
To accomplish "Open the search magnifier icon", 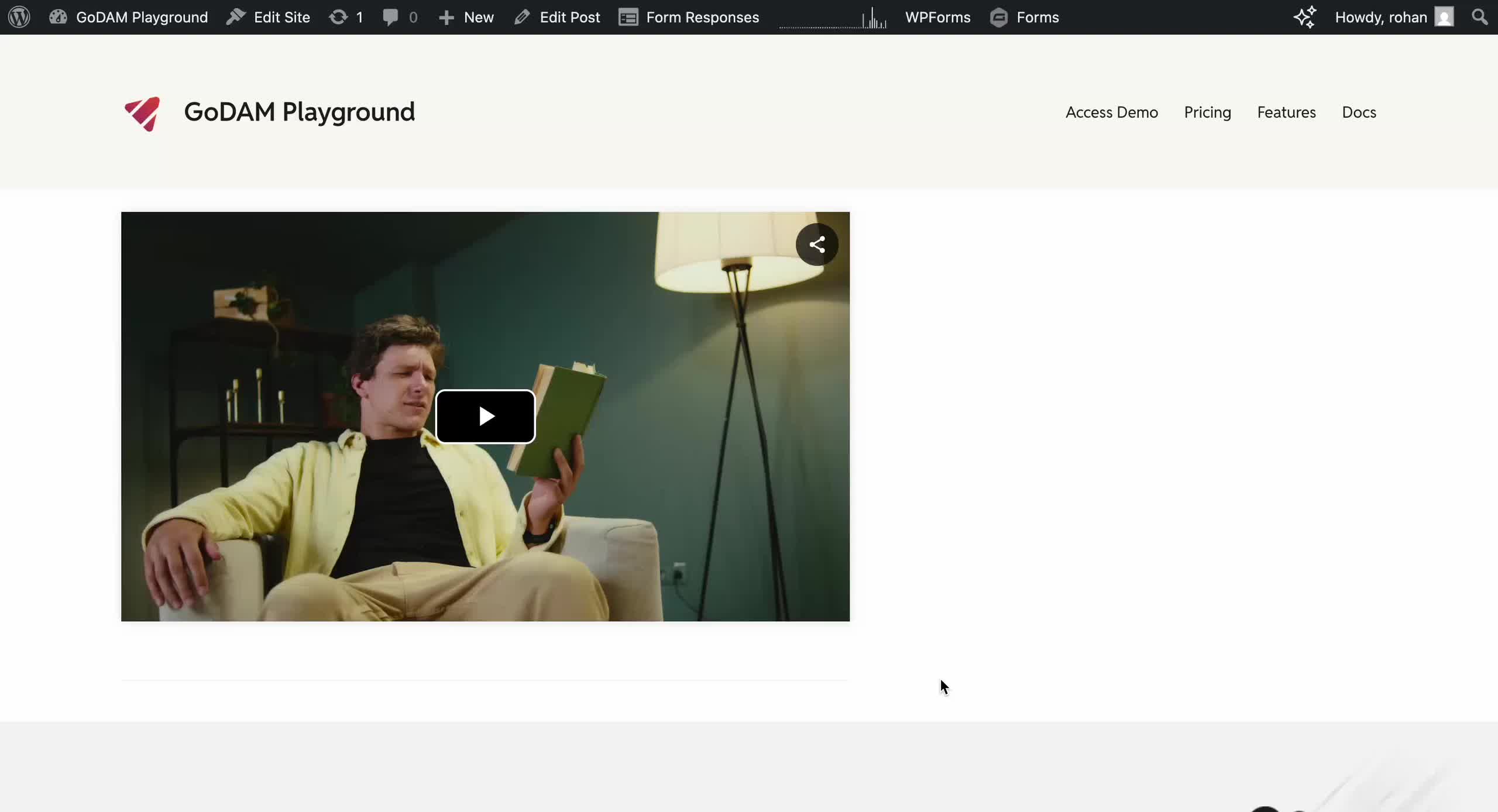I will 1479,17.
